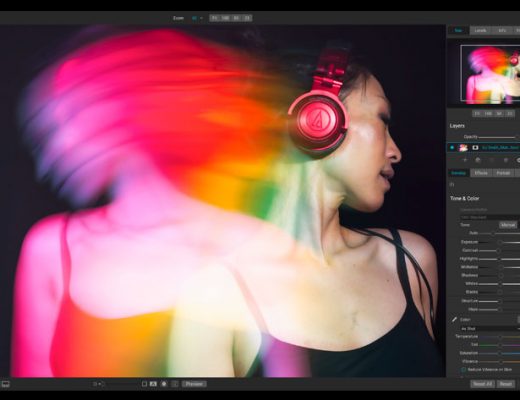Adjust the Highlights slider

click(500, 259)
